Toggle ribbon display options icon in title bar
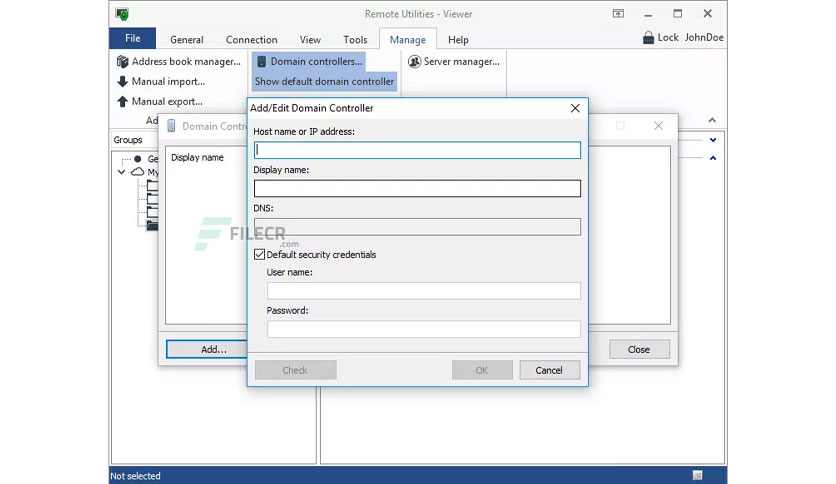The height and width of the screenshot is (484, 836). coord(618,14)
